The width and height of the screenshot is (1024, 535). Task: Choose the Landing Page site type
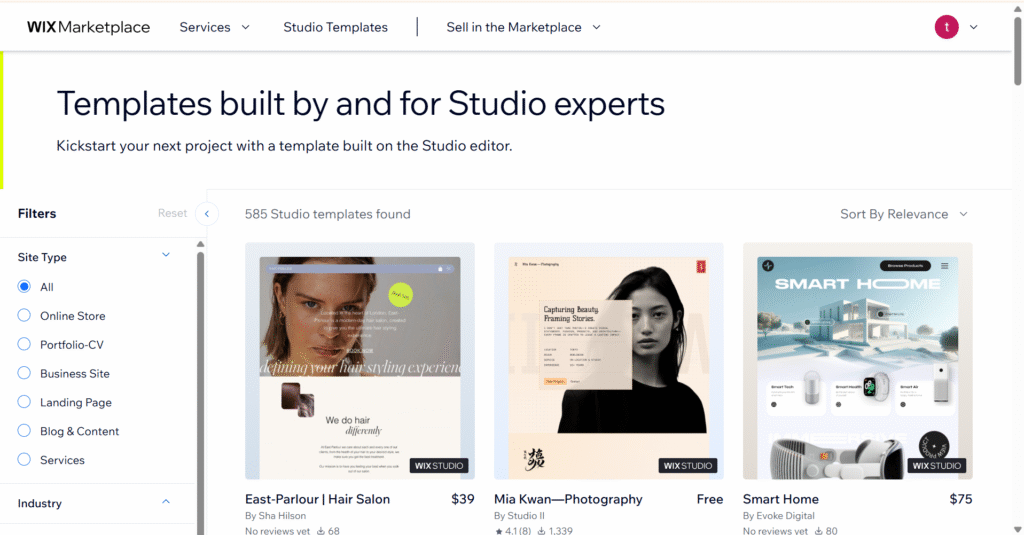coord(24,402)
